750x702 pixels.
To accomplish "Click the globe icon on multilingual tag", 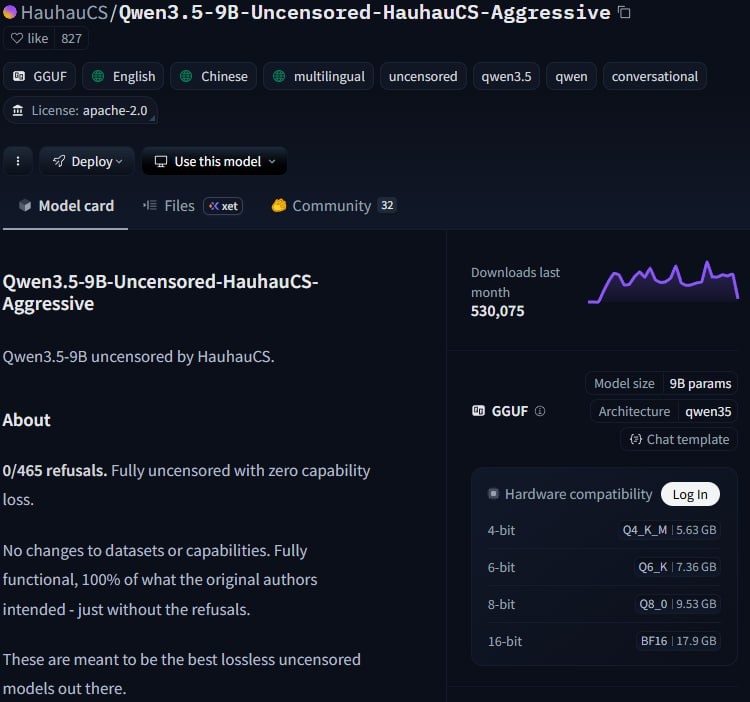I will (279, 76).
